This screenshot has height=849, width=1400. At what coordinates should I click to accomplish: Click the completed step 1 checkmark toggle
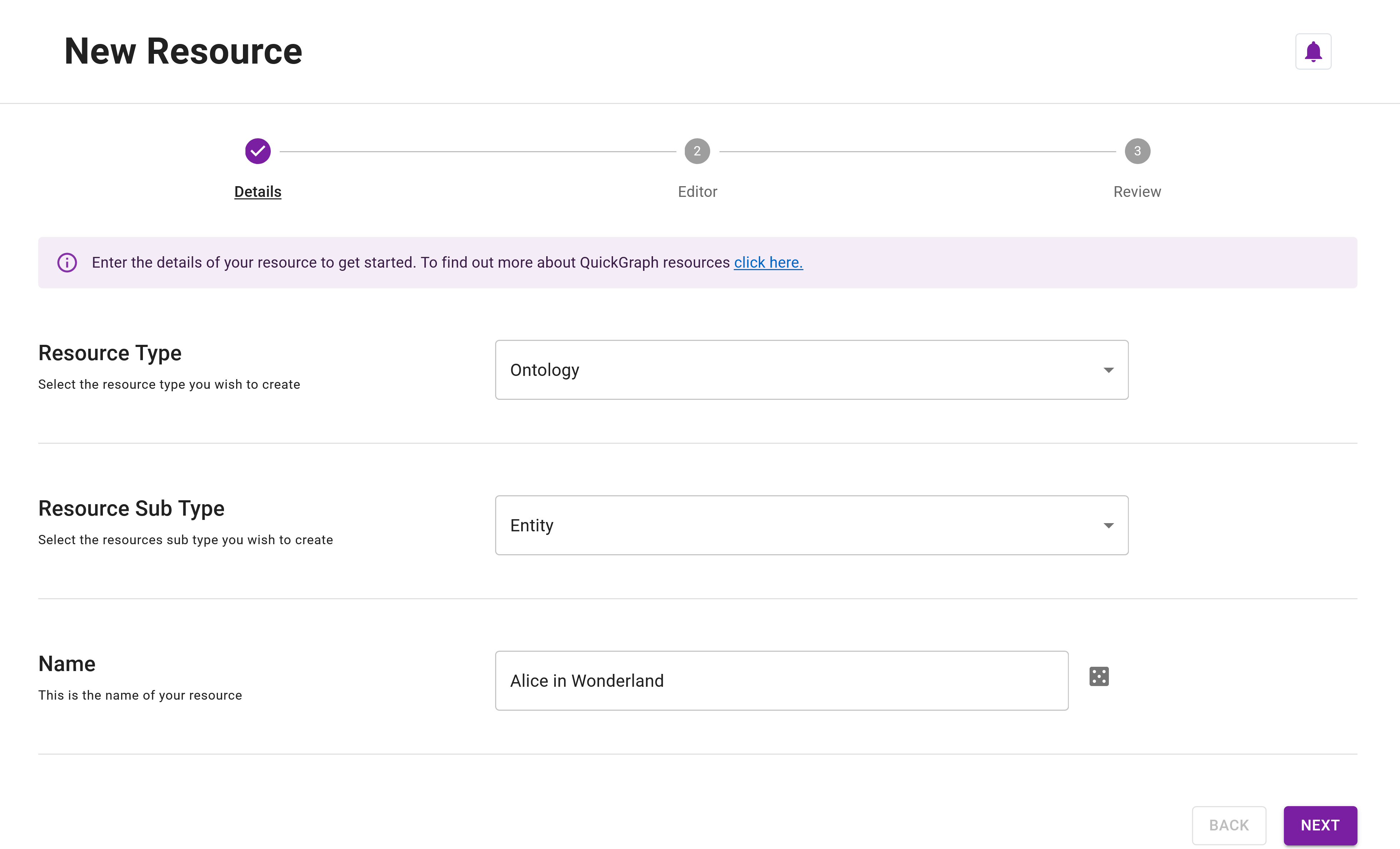coord(258,151)
